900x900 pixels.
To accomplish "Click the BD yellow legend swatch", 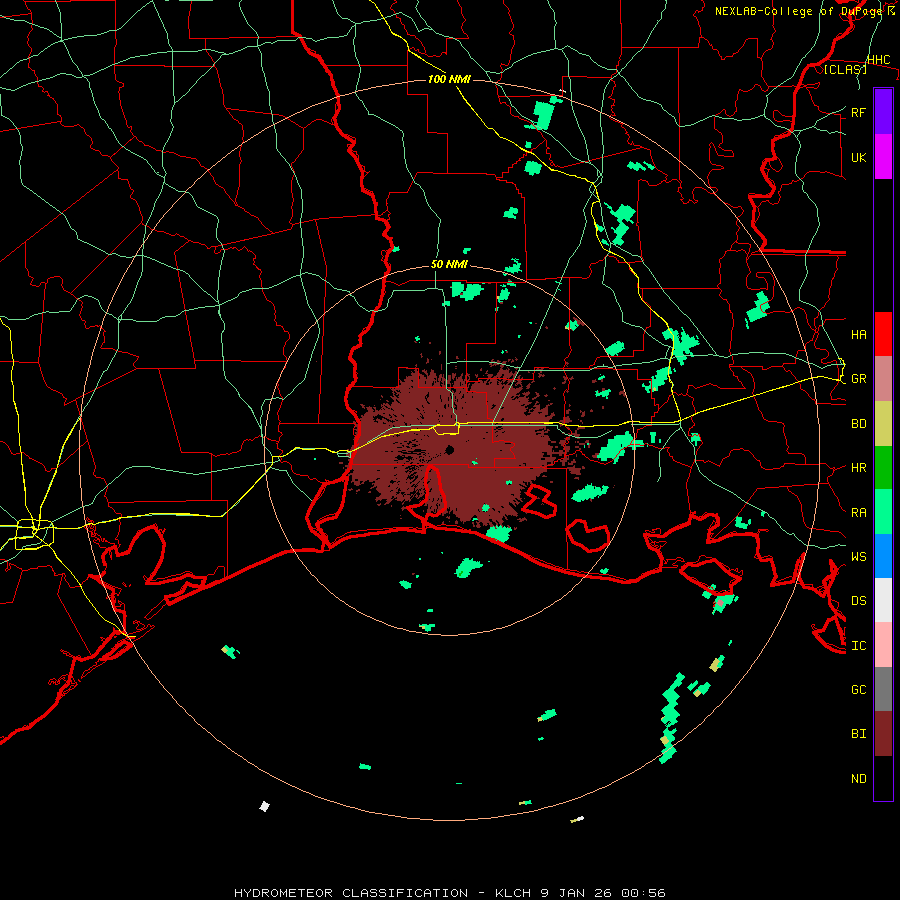I will pos(883,424).
